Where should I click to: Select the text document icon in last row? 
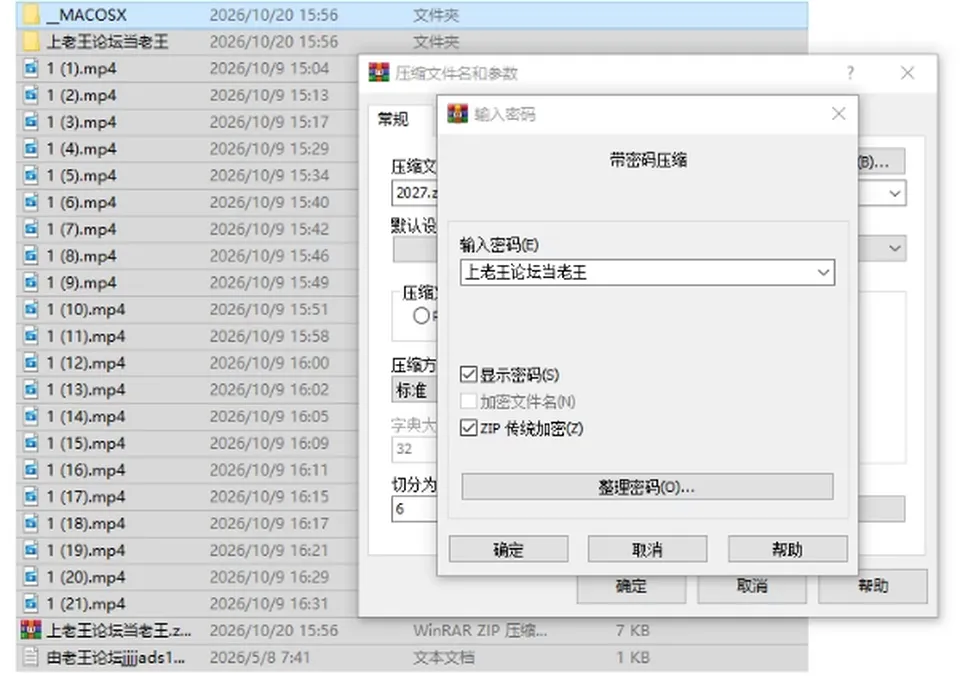point(30,657)
